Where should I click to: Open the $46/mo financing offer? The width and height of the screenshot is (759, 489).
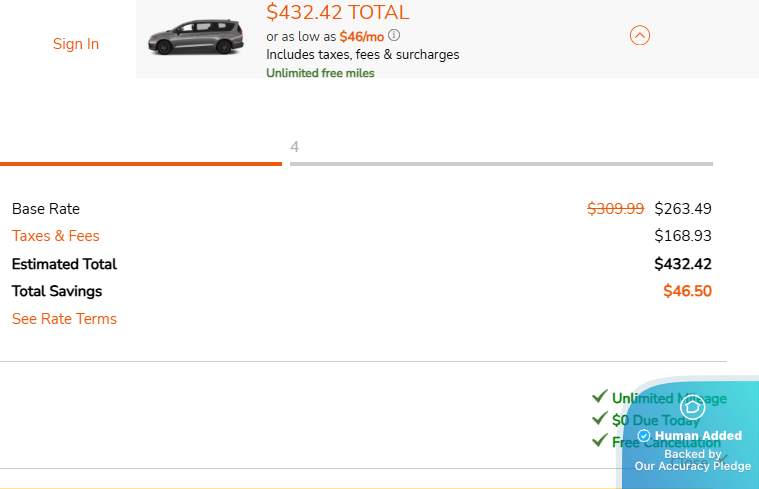coord(361,36)
